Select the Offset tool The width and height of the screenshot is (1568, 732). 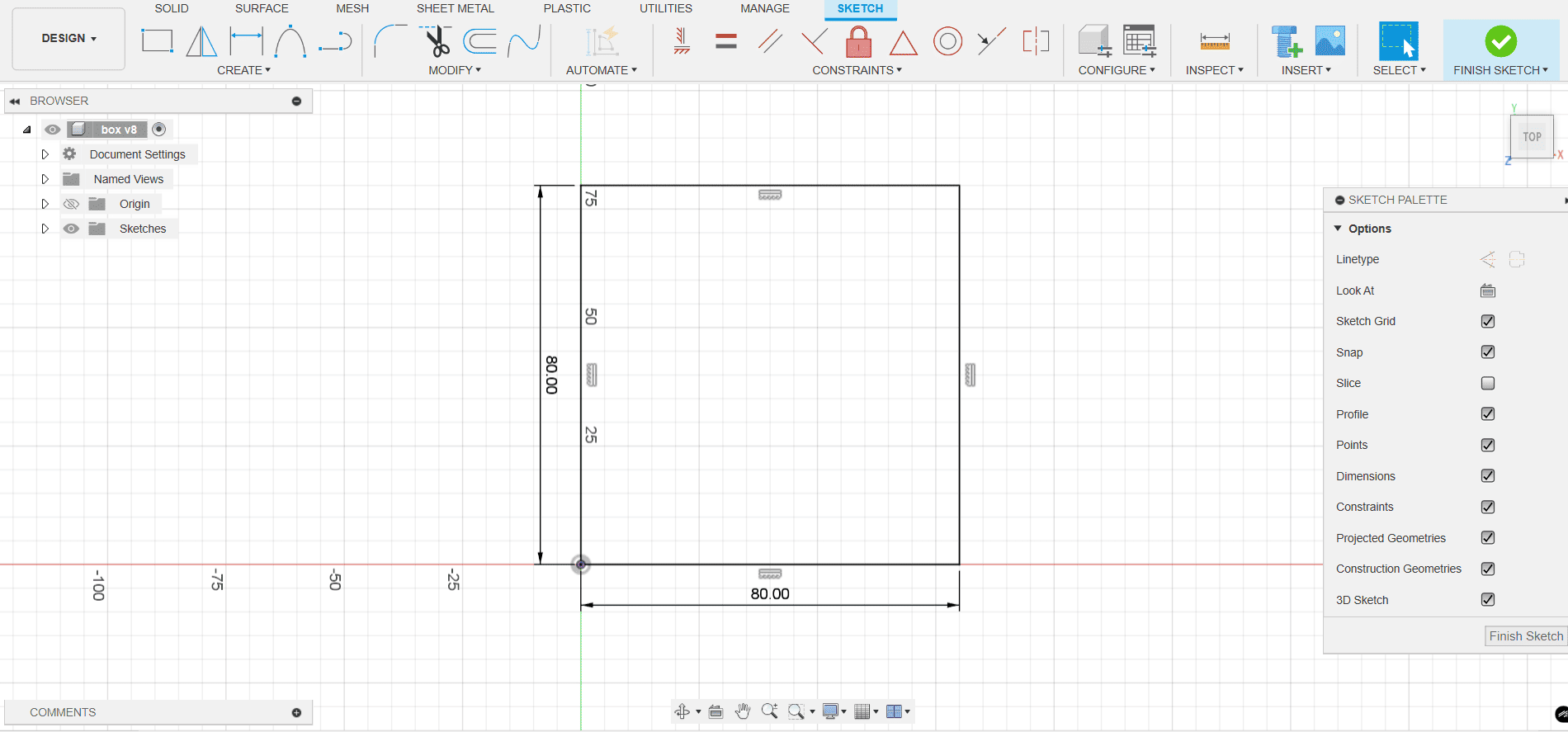point(479,40)
